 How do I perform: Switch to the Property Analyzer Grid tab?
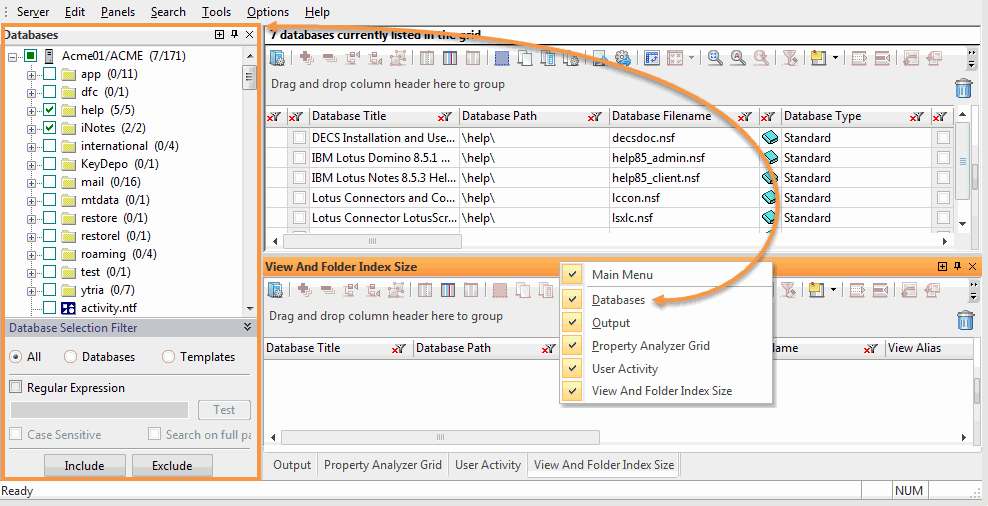pyautogui.click(x=382, y=465)
